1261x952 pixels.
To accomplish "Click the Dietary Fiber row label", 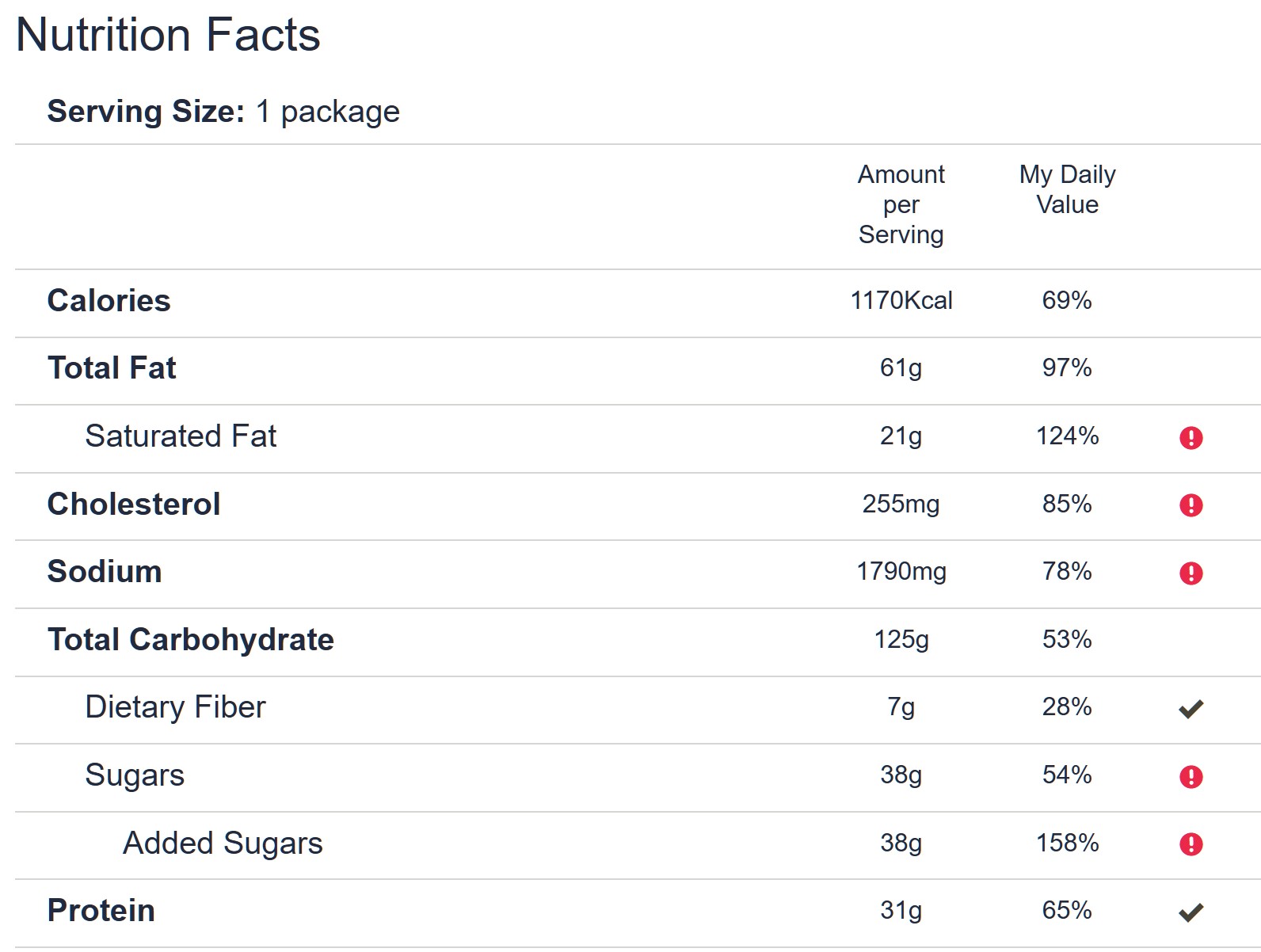I will 175,707.
